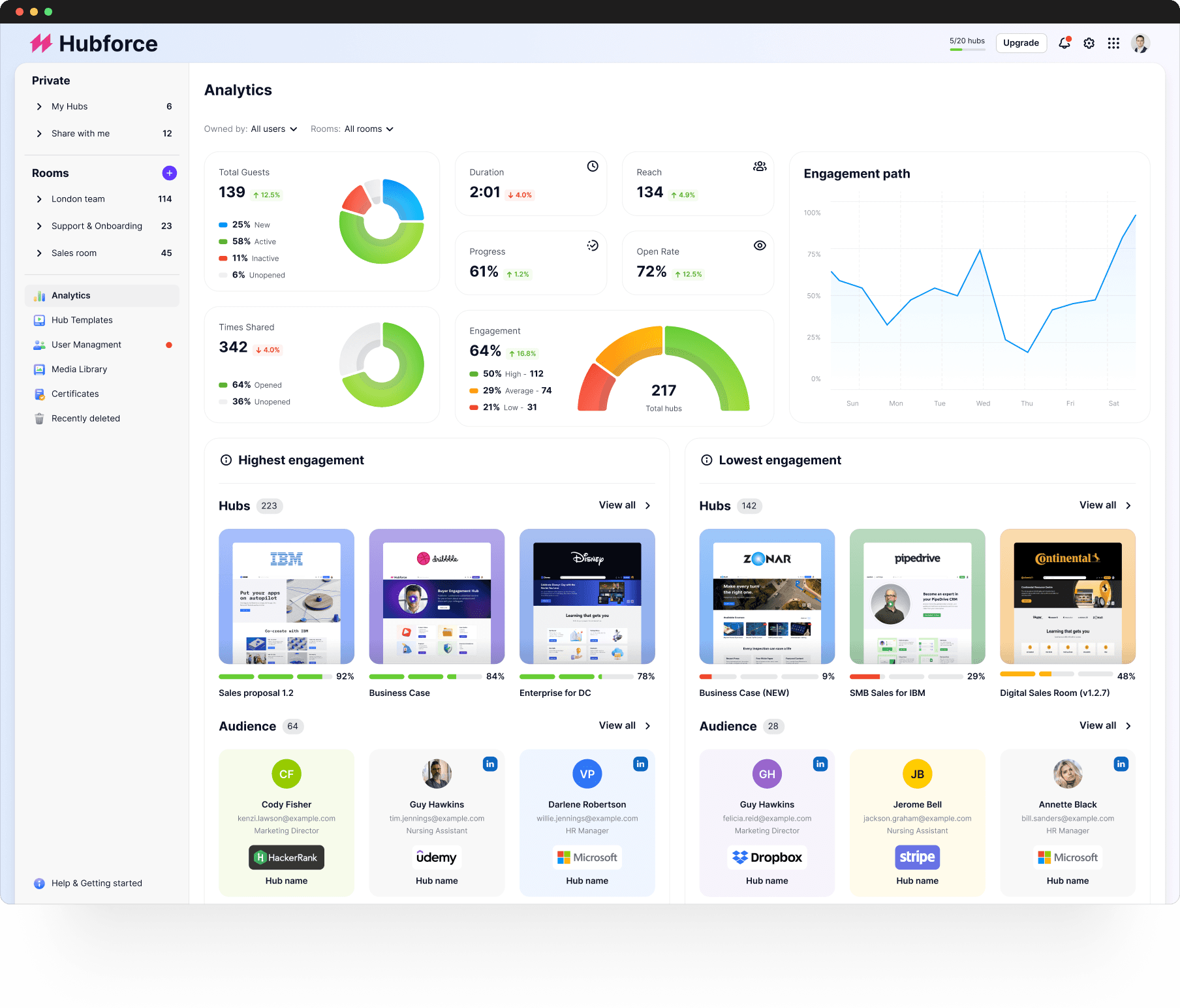Screen dimensions: 1180x1008
Task: Expand the My Hubs section
Action: 39,106
